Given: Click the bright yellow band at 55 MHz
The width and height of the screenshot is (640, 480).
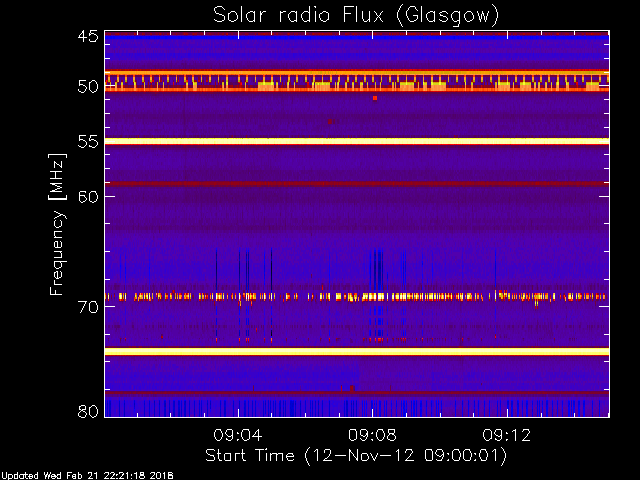Looking at the screenshot, I should coord(357,141).
